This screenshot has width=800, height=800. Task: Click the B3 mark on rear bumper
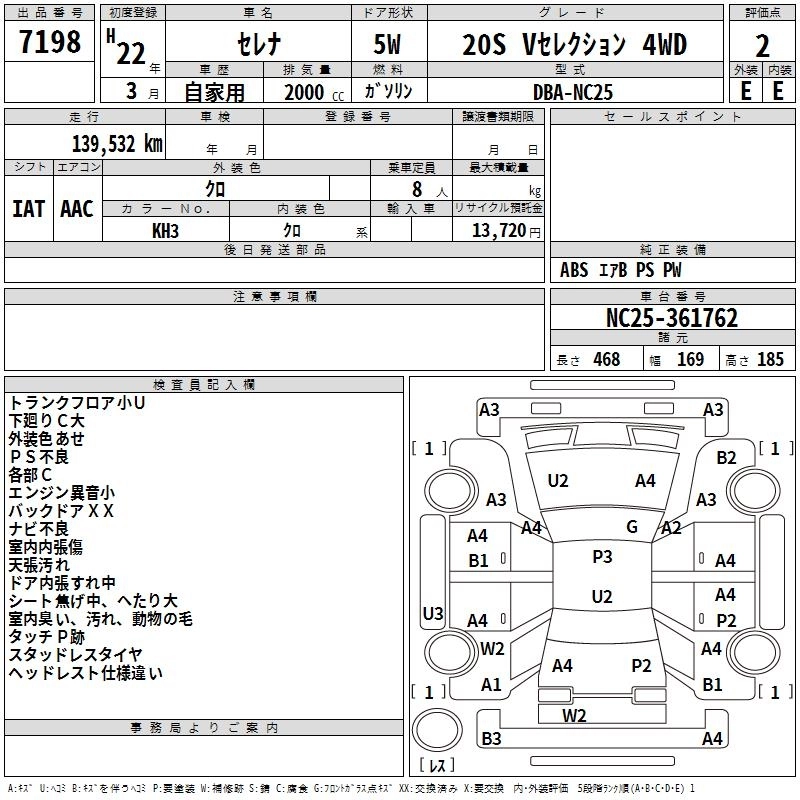click(x=491, y=738)
